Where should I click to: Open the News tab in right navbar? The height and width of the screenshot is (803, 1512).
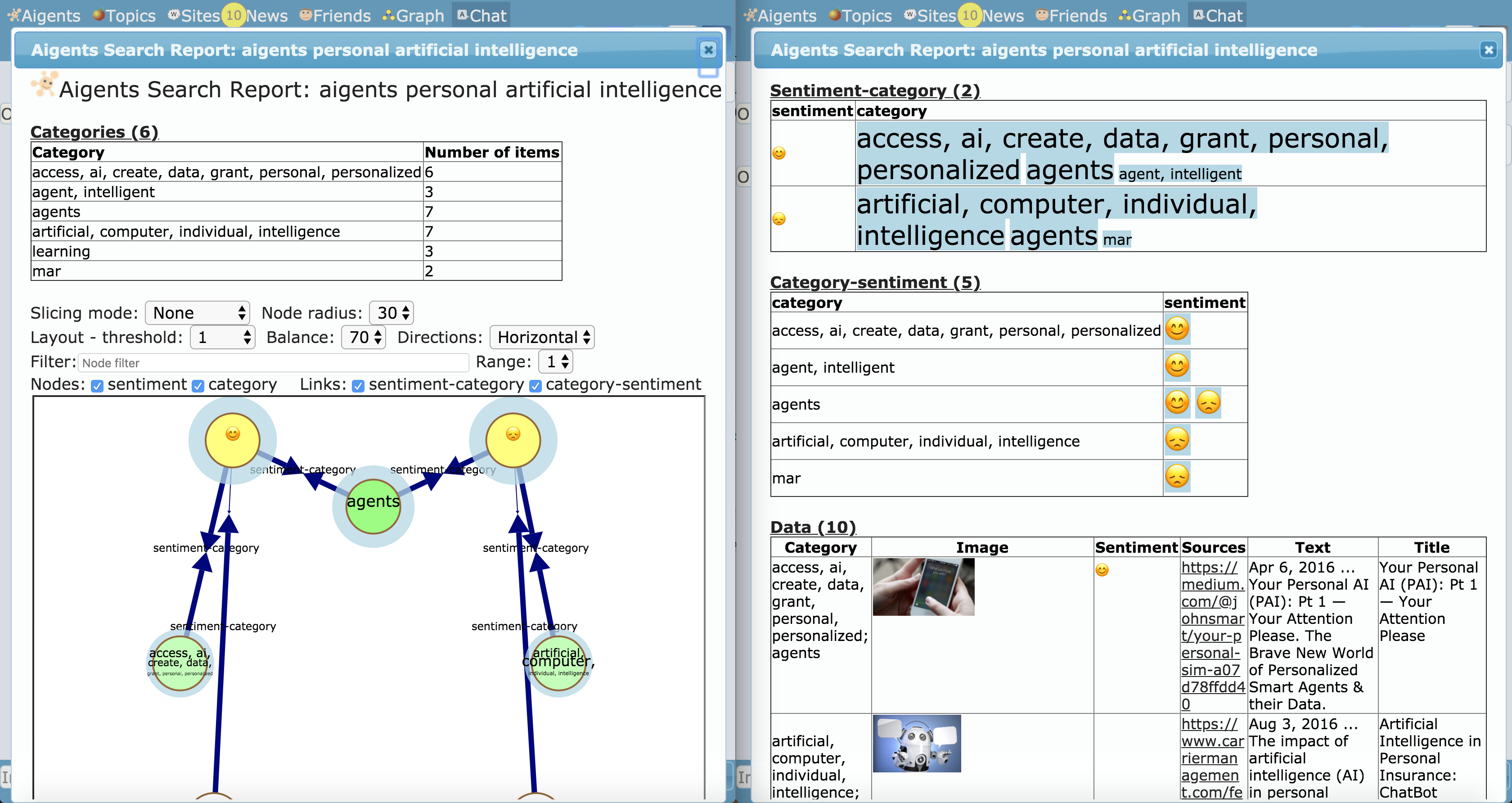[x=1003, y=15]
